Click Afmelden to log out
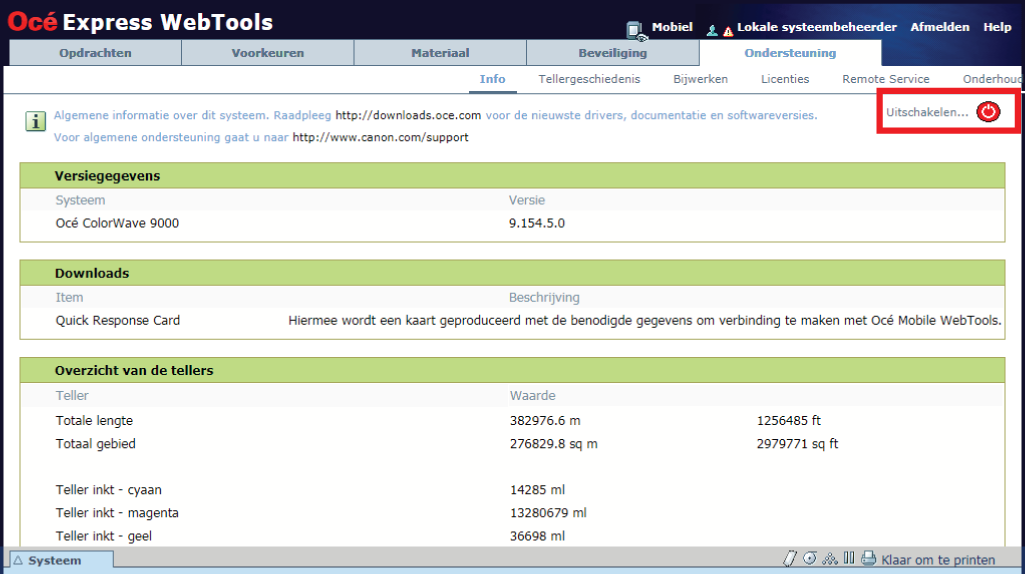The height and width of the screenshot is (574, 1025). (939, 27)
